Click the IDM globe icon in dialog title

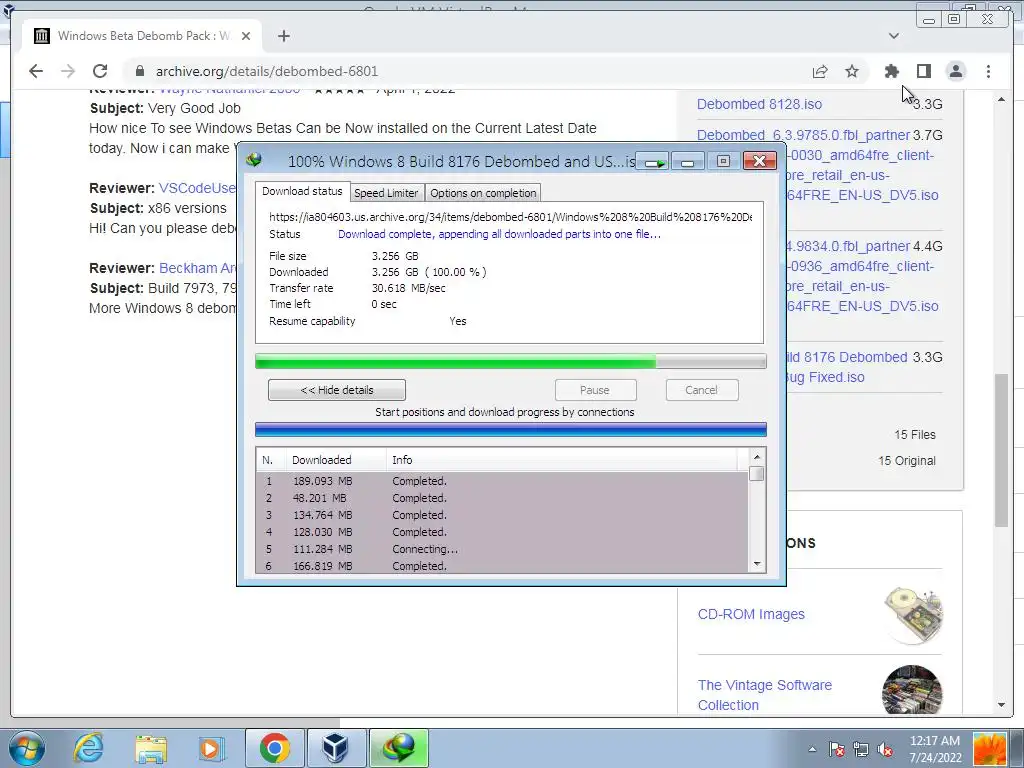pyautogui.click(x=255, y=160)
